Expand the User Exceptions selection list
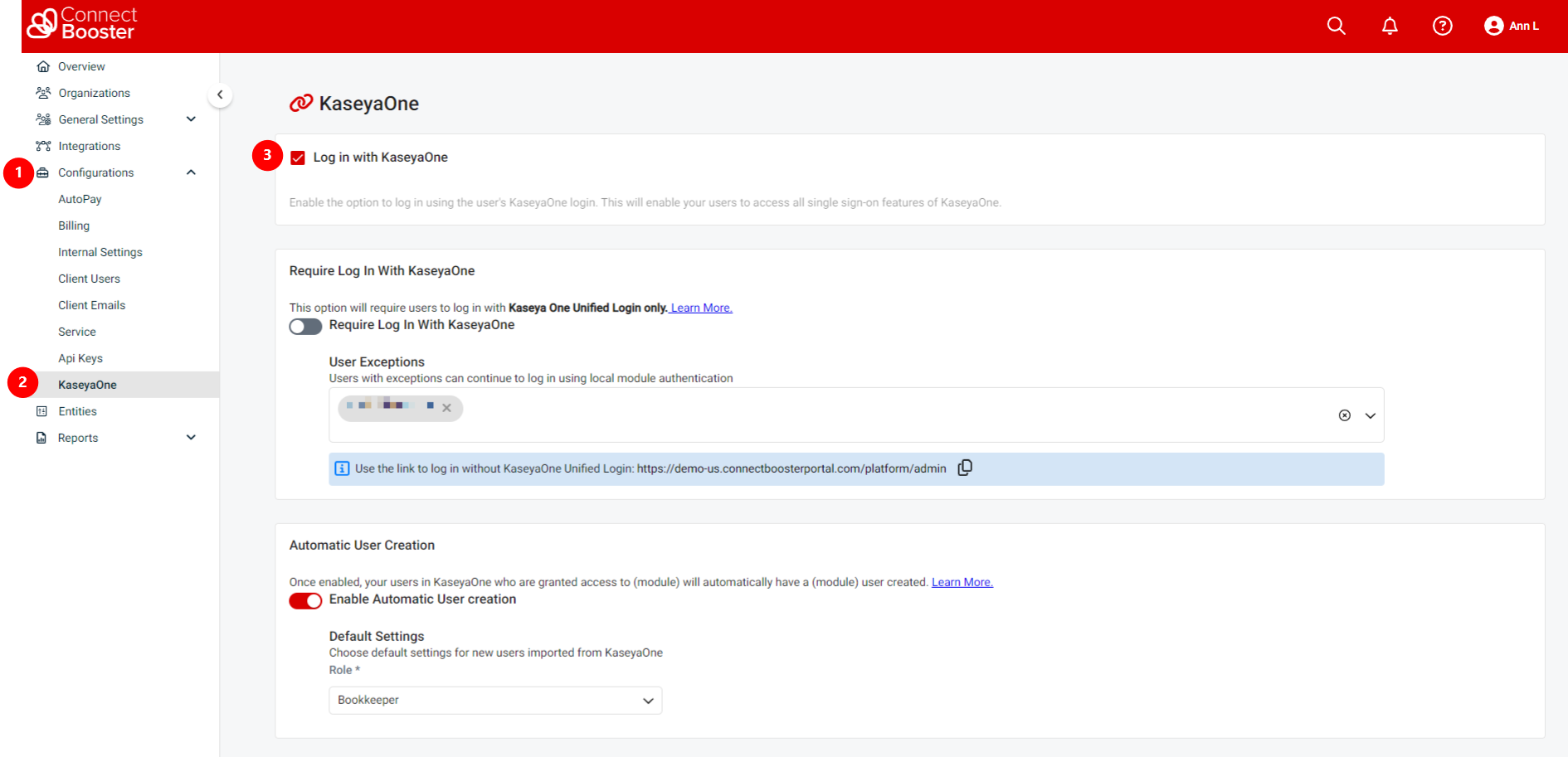This screenshot has width=1568, height=757. pos(1371,415)
